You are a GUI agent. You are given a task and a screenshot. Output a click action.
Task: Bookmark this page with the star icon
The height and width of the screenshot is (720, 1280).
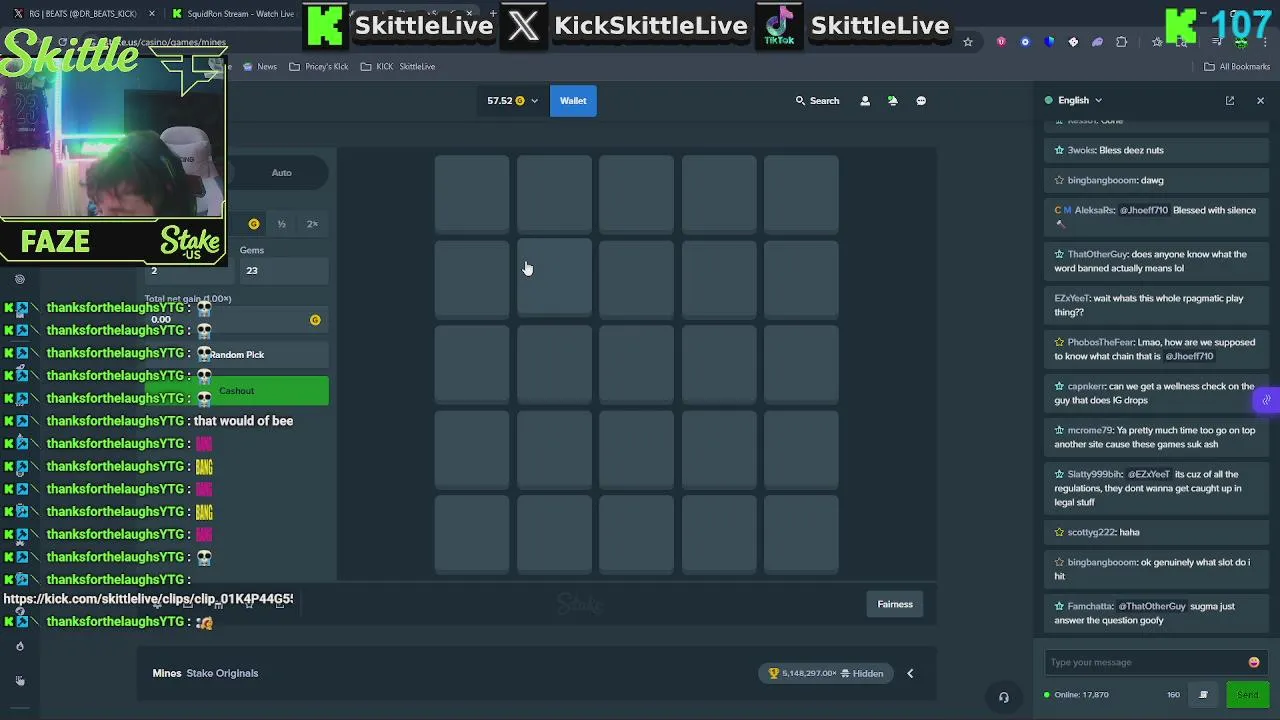[968, 42]
